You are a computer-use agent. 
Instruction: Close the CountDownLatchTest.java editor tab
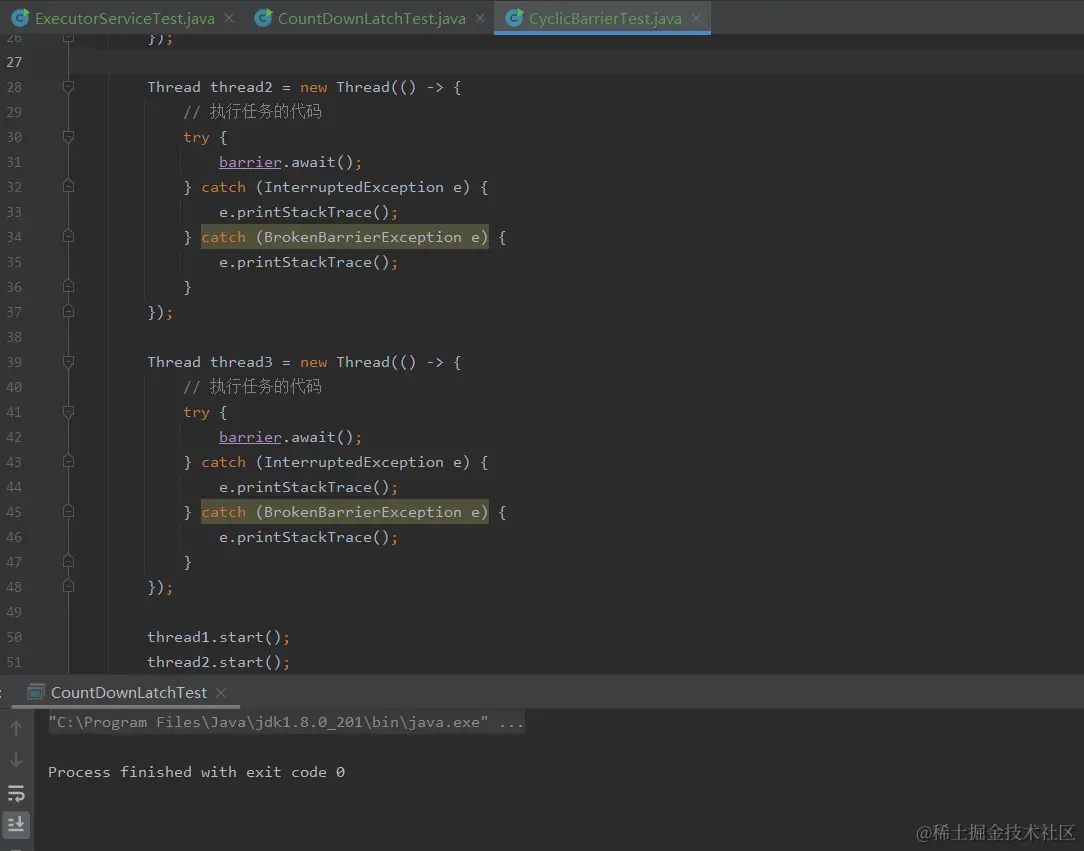coord(480,19)
